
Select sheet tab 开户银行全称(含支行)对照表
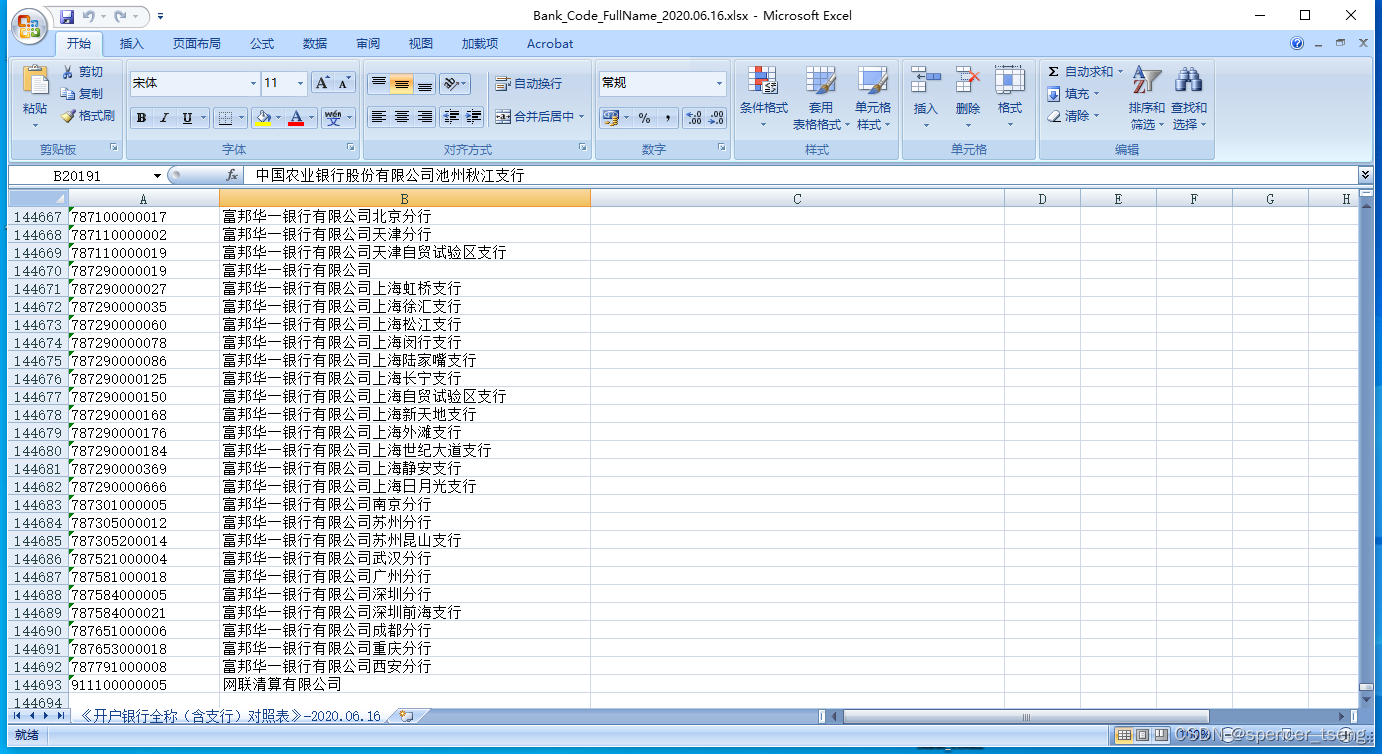pos(231,716)
